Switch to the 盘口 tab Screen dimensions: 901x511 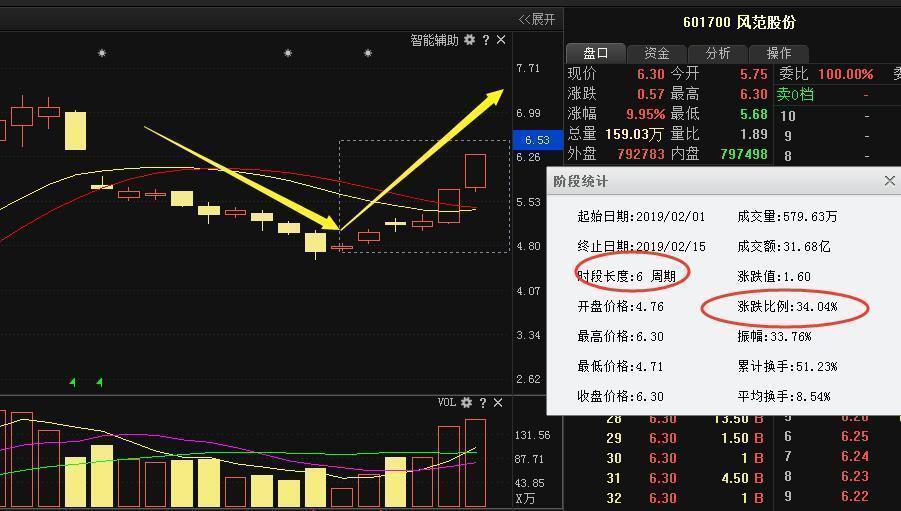pos(596,53)
